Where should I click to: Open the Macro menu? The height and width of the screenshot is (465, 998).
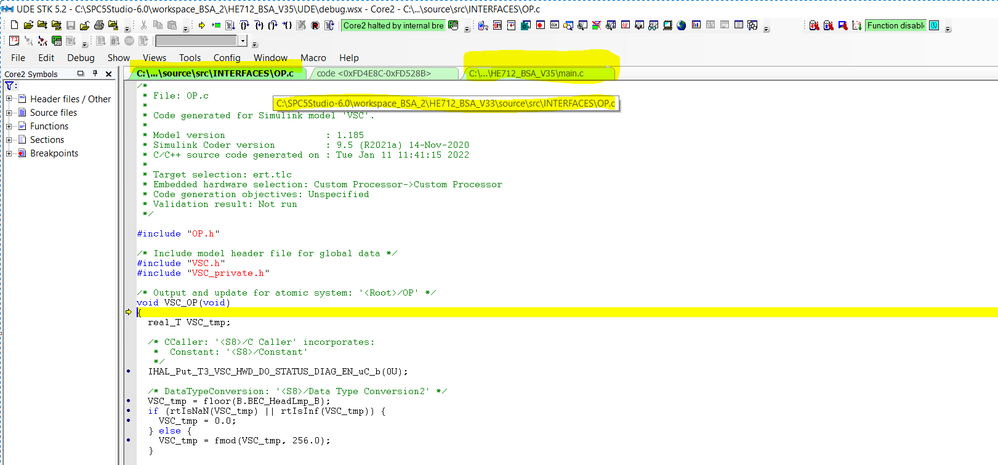click(x=313, y=57)
